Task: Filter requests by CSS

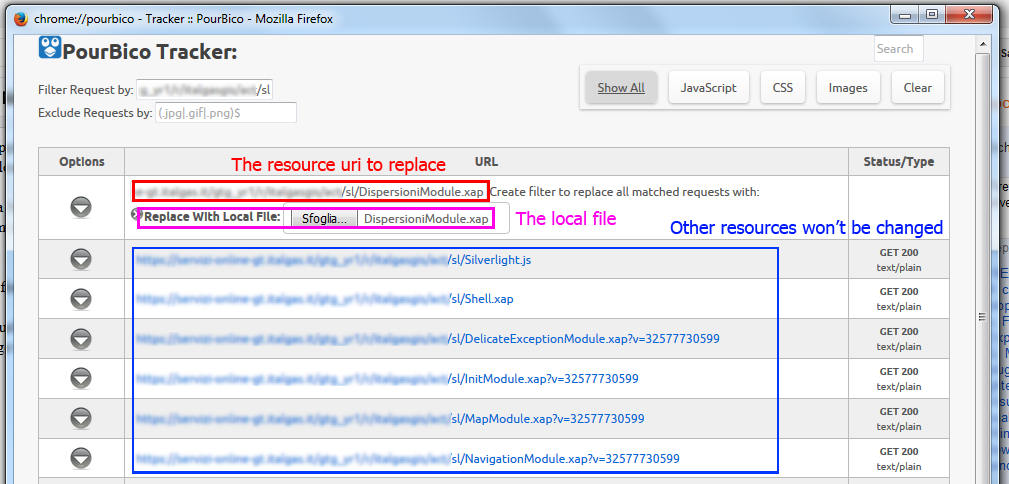Action: coord(782,88)
